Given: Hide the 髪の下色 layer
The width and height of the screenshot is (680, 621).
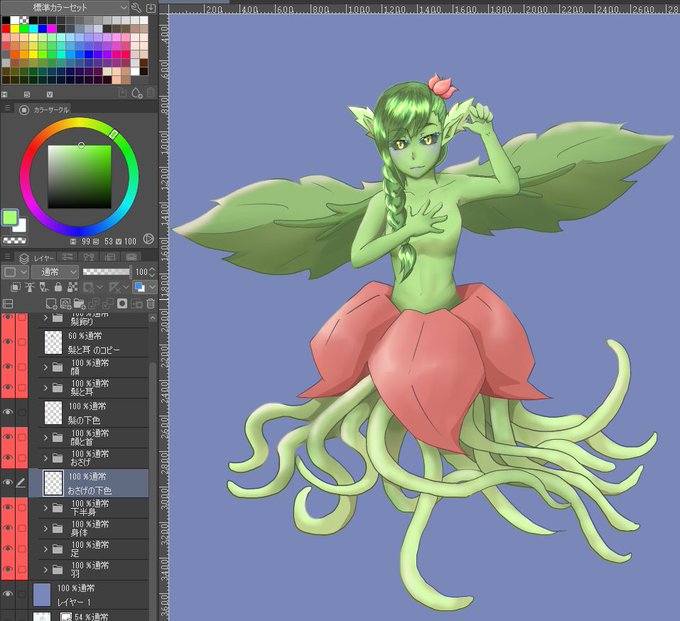Looking at the screenshot, I should (8, 412).
